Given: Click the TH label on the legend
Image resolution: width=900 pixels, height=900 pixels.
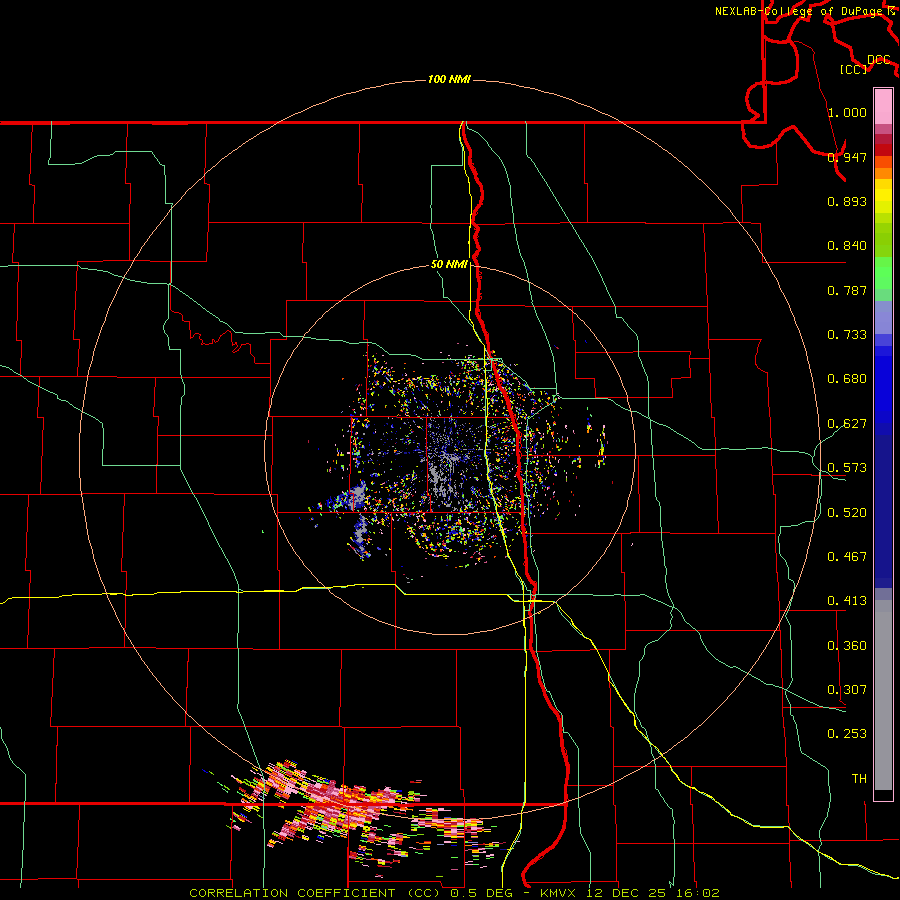Looking at the screenshot, I should pyautogui.click(x=859, y=779).
